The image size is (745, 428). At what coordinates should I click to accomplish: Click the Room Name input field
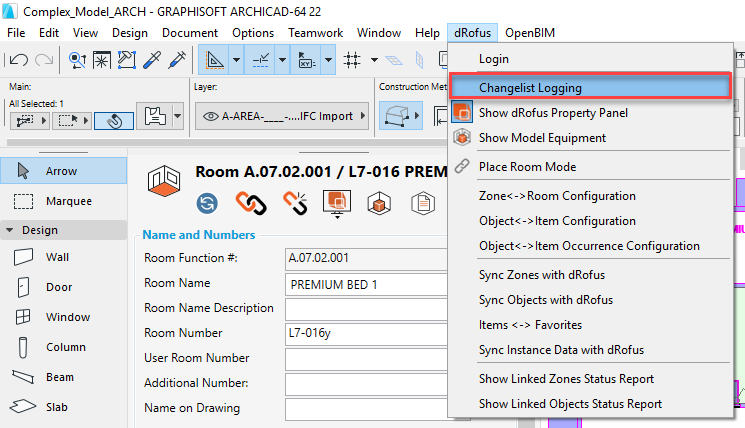pyautogui.click(x=364, y=283)
